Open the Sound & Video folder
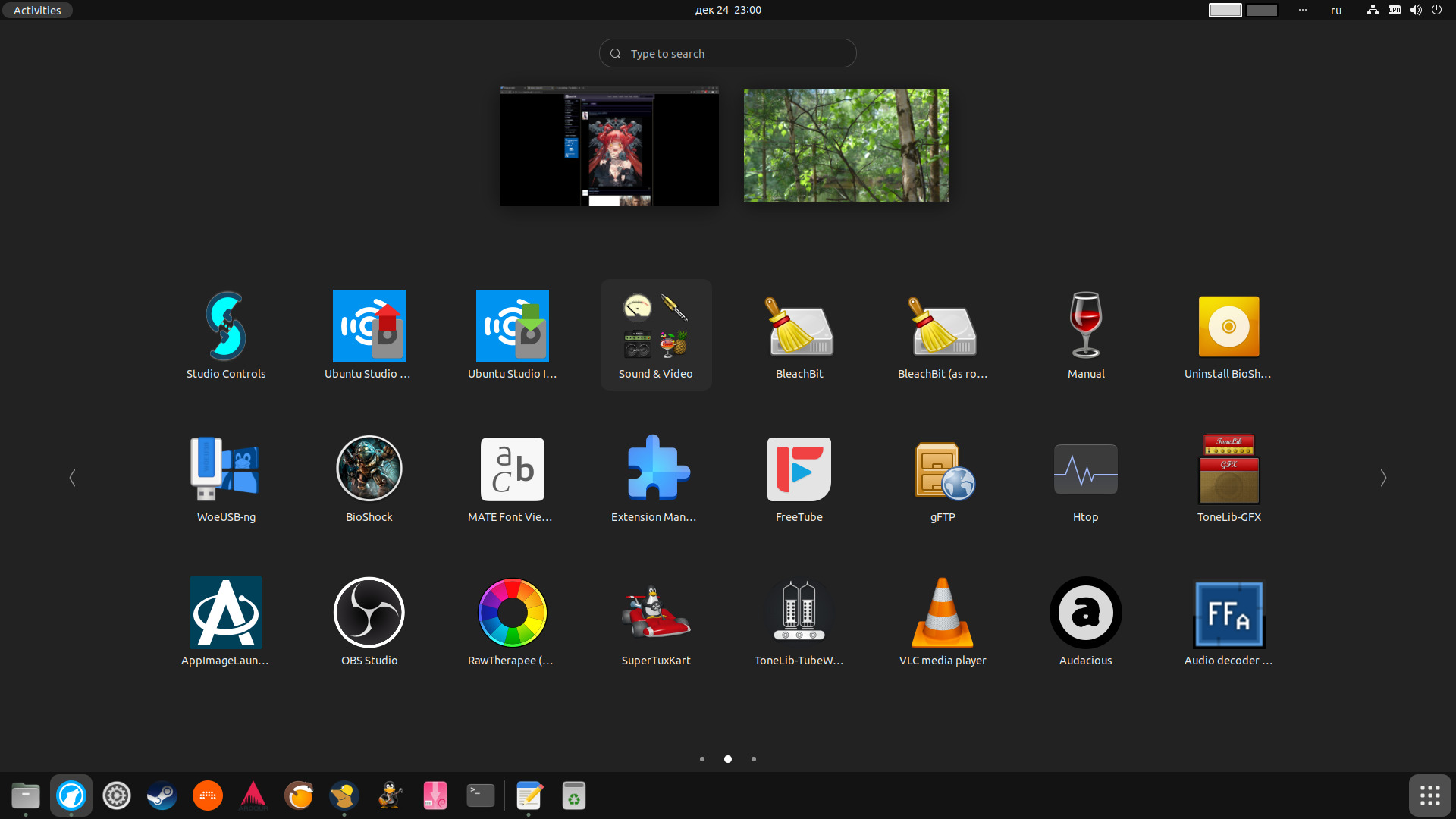This screenshot has height=819, width=1456. [x=655, y=334]
